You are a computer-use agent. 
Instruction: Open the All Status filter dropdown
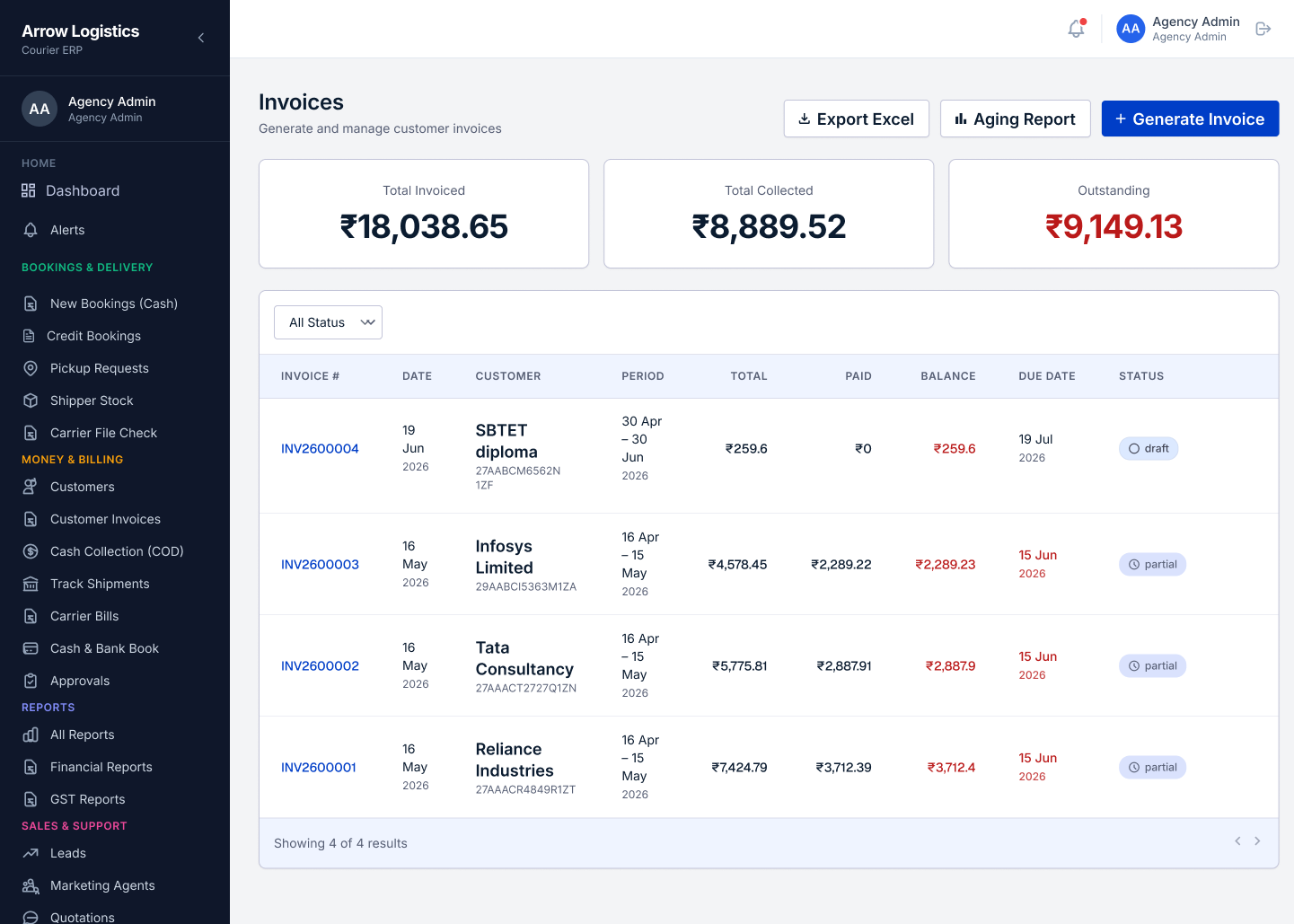click(x=328, y=322)
